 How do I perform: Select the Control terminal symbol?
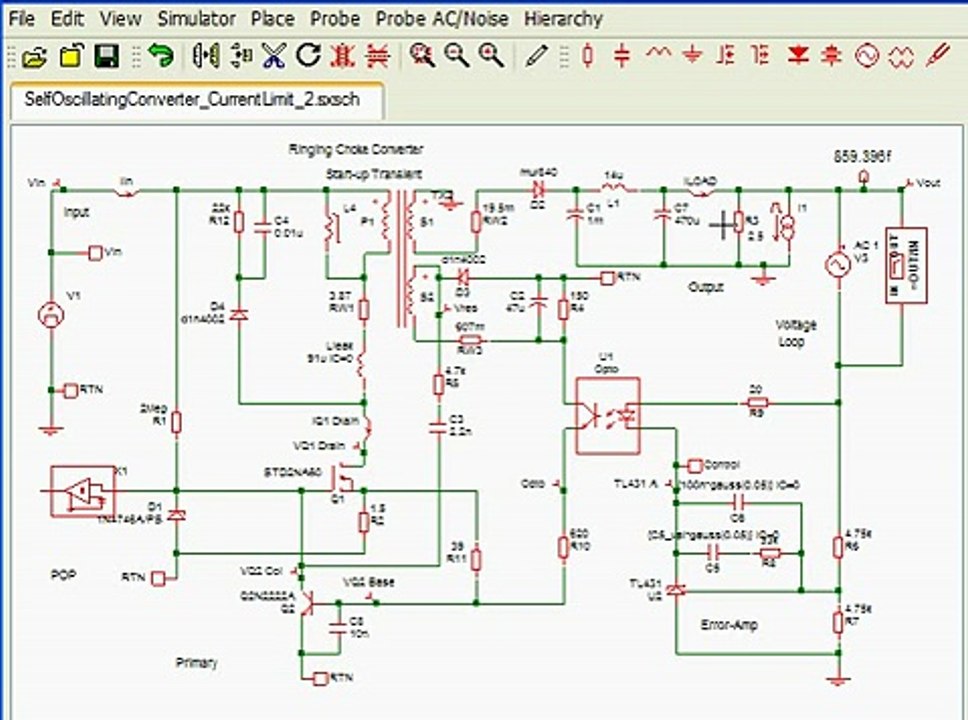(695, 465)
